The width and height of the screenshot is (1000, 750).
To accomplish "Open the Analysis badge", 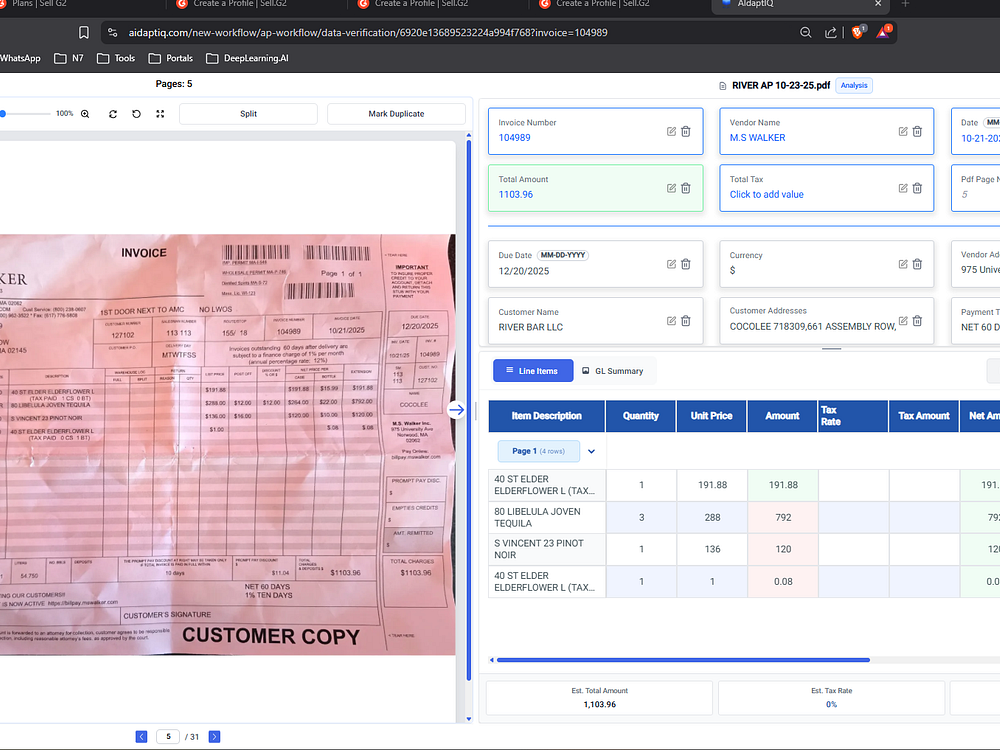I will (x=853, y=85).
